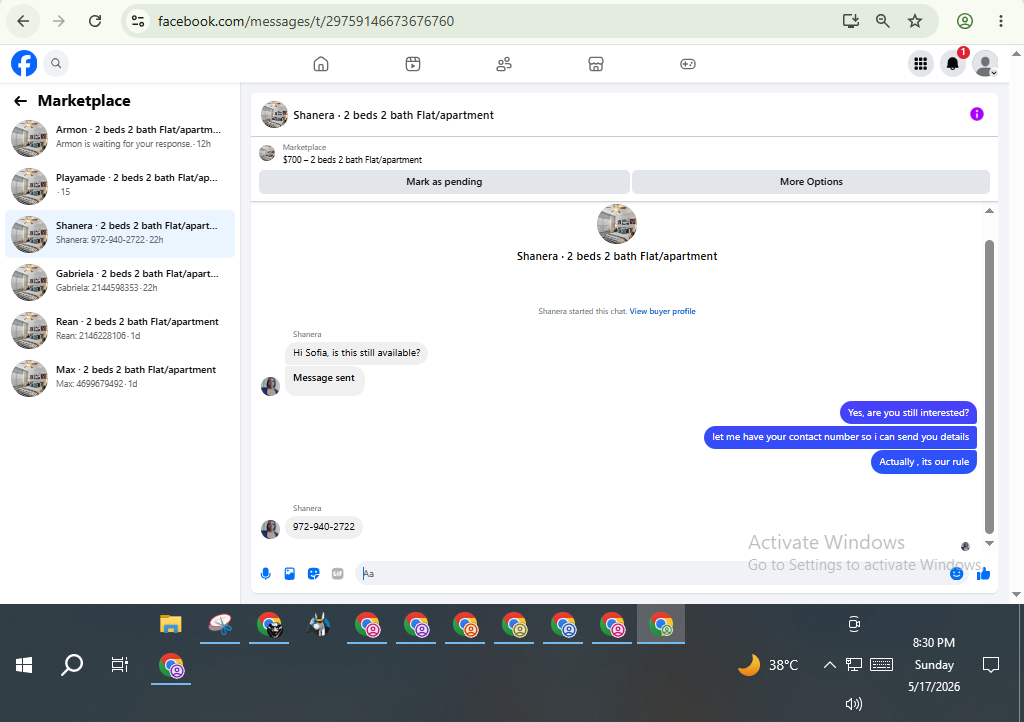
Task: Open Windows taskbar search
Action: pos(72,665)
